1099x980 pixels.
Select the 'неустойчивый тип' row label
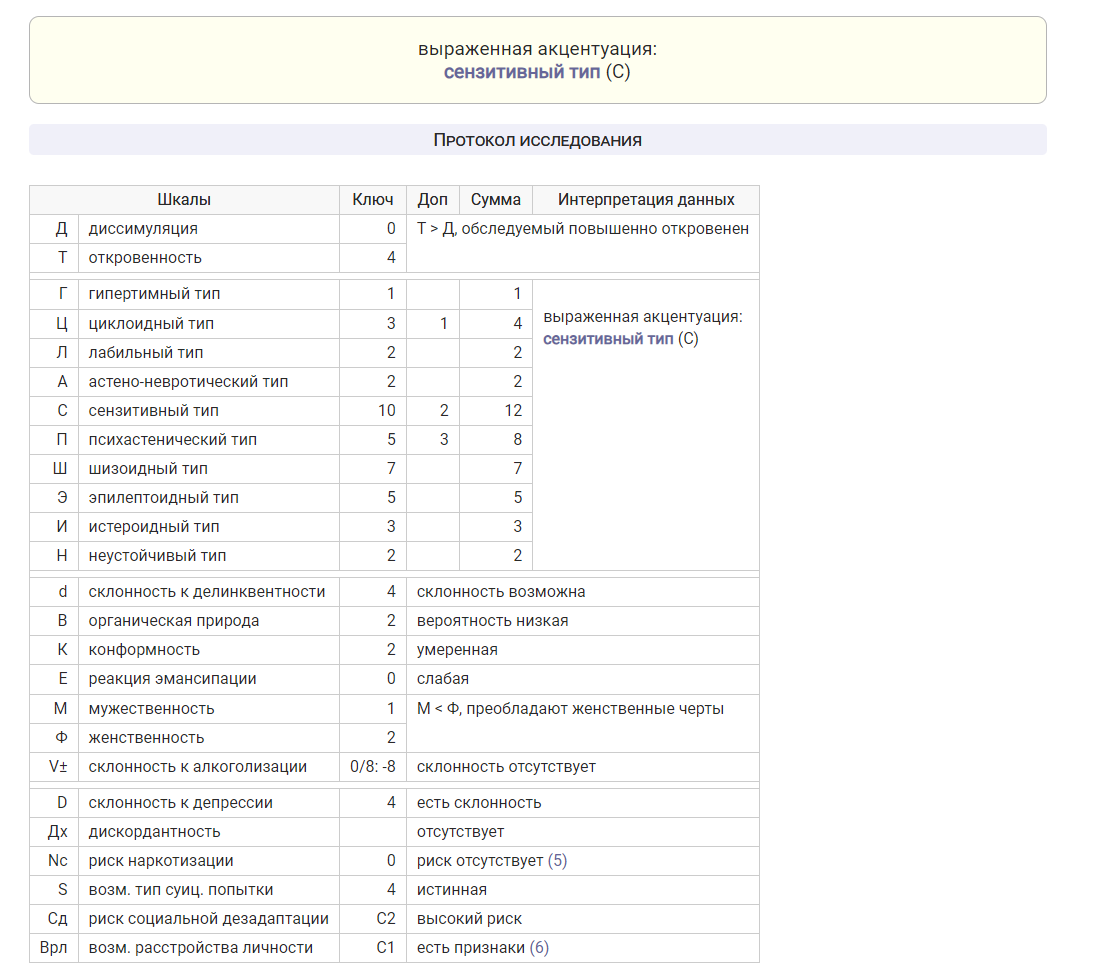pyautogui.click(x=157, y=556)
